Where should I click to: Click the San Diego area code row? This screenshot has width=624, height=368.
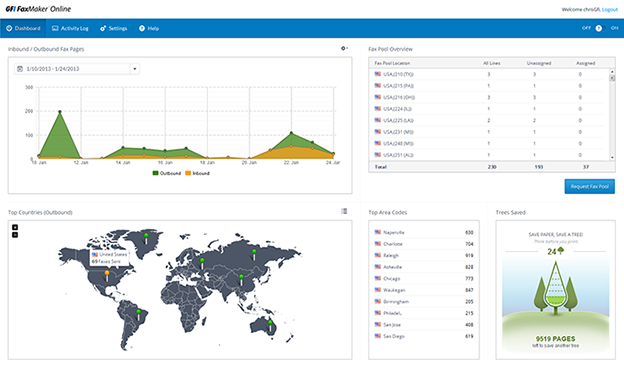(424, 336)
